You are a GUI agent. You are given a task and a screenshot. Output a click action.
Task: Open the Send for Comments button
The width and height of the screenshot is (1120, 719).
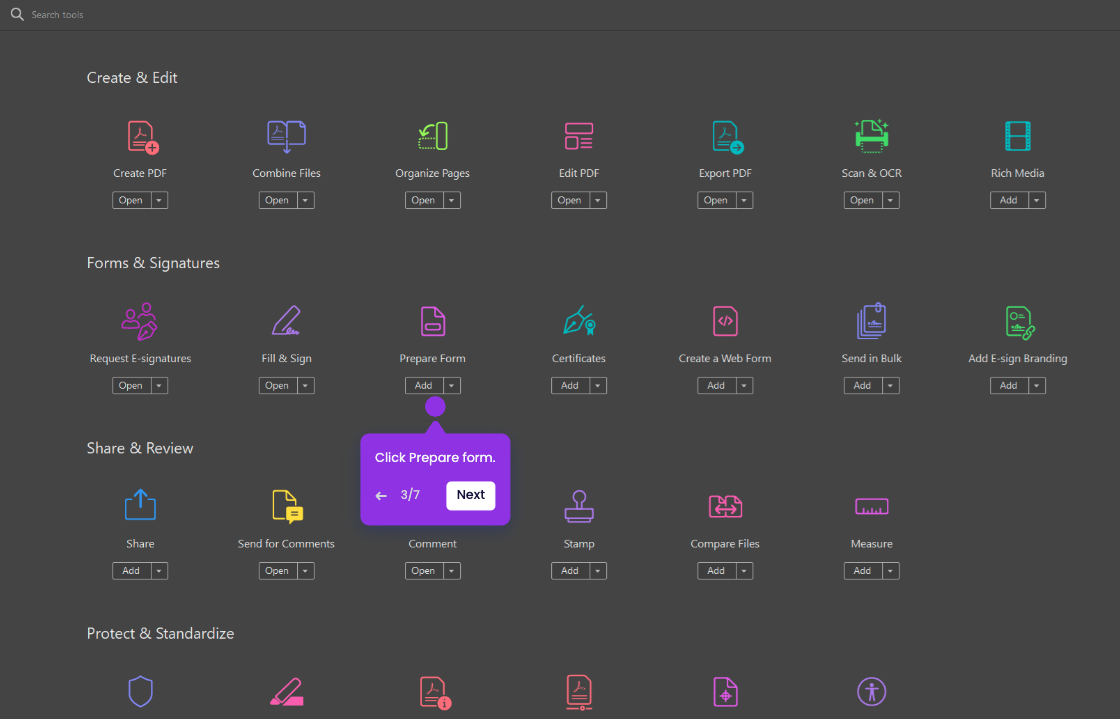pos(278,571)
